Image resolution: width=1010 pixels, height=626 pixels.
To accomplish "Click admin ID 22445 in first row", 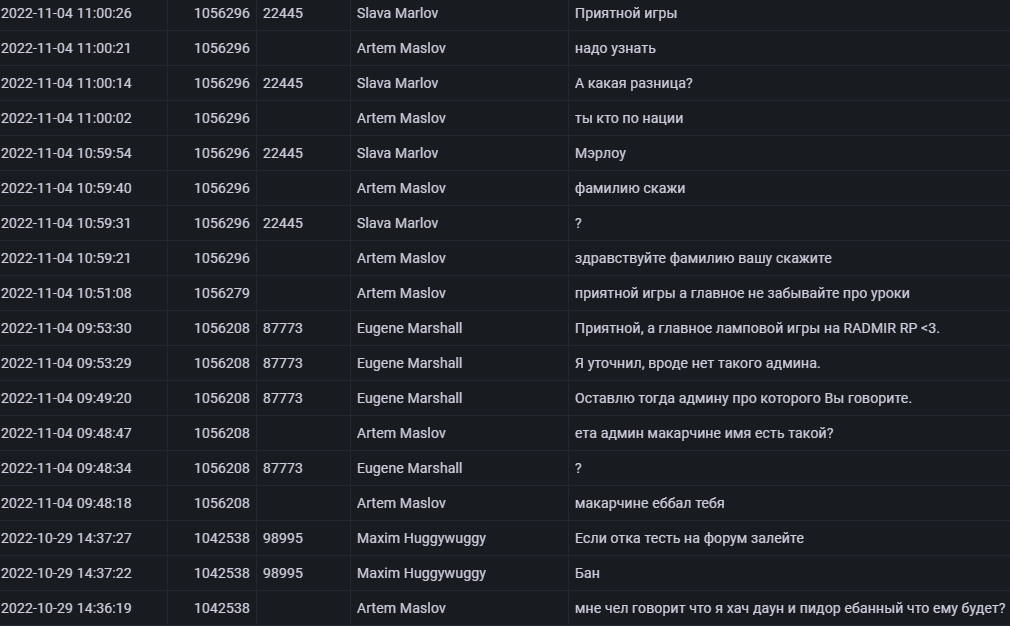I will coord(283,14).
